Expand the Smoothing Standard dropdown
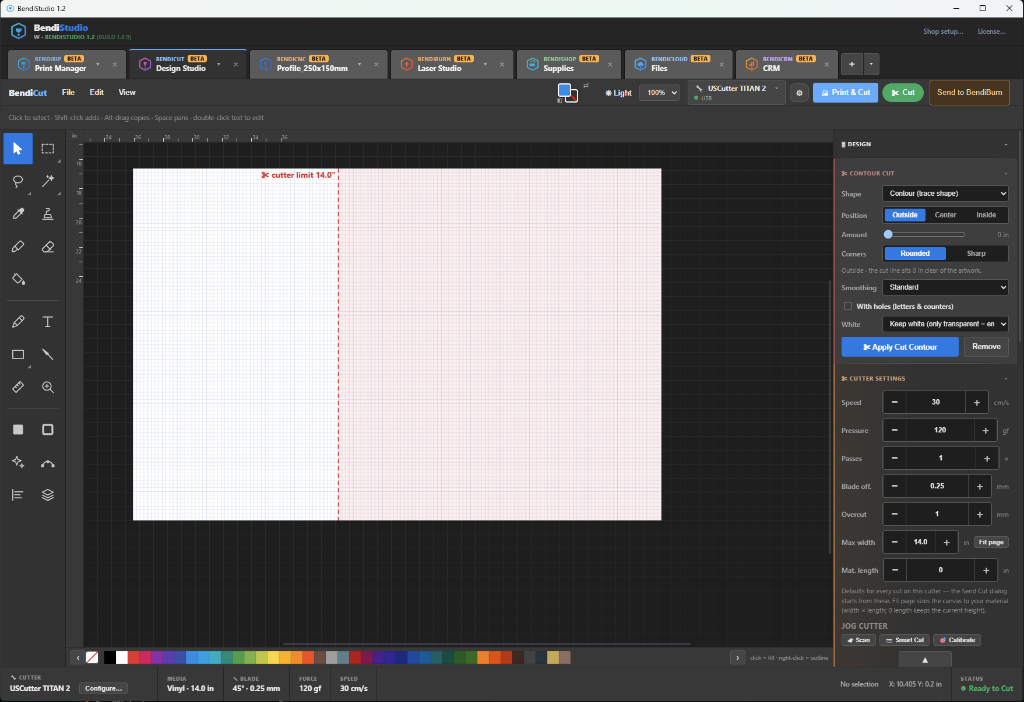1024x702 pixels. pyautogui.click(x=945, y=287)
